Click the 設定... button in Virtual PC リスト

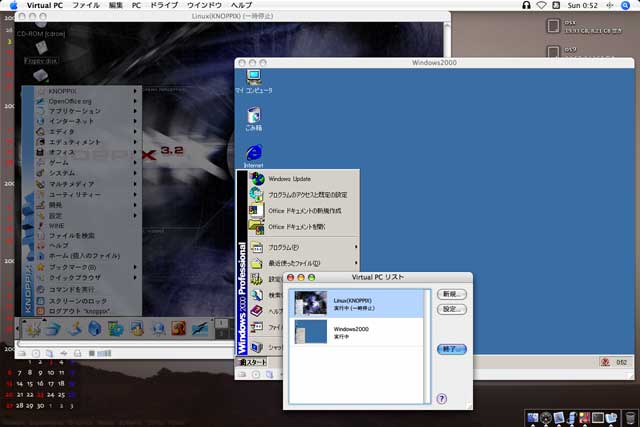[x=451, y=309]
